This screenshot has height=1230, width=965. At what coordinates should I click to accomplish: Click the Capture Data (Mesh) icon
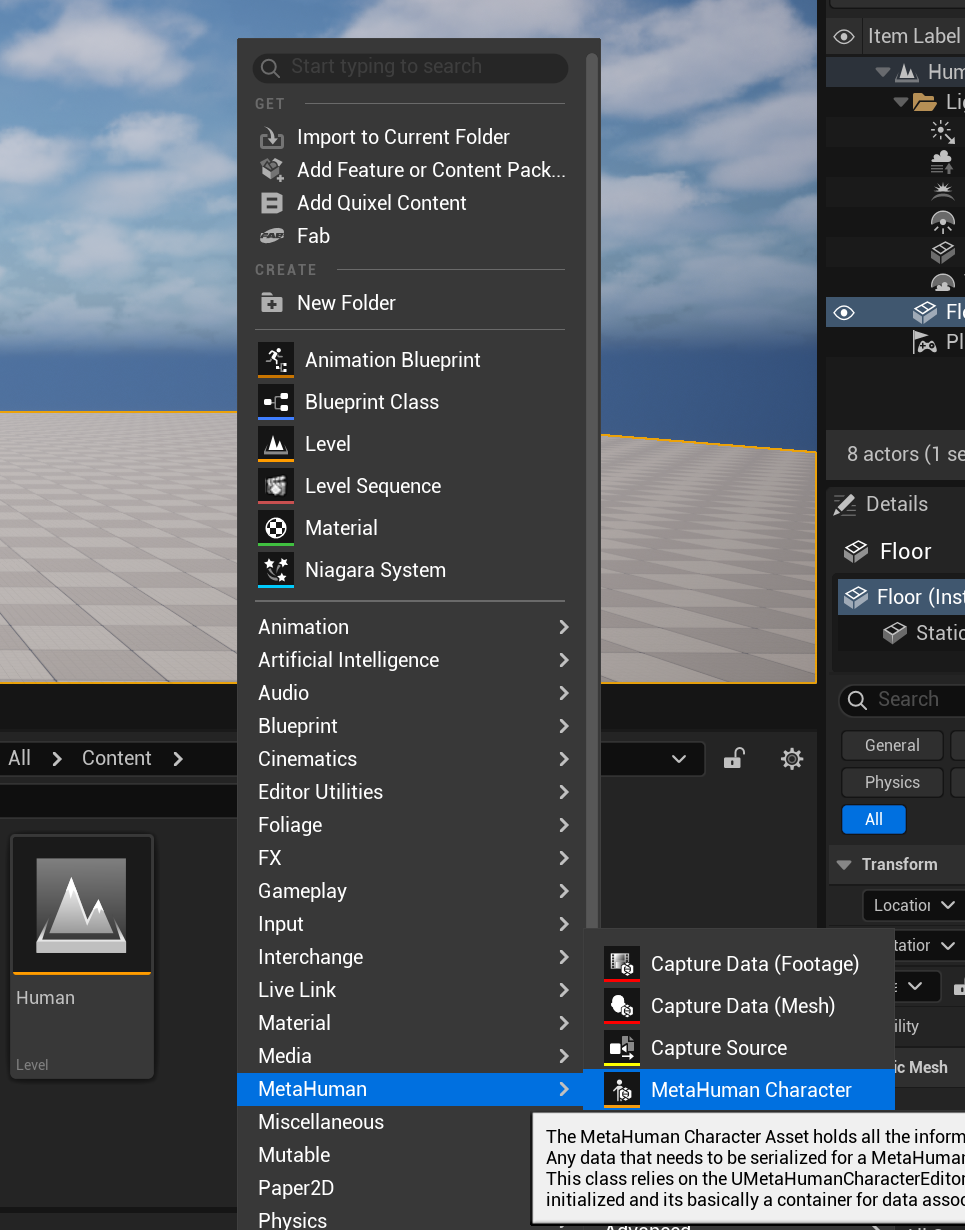tap(622, 1006)
